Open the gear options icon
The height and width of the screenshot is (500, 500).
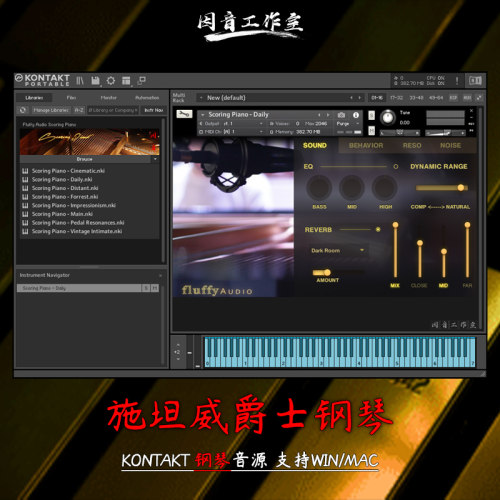111,81
